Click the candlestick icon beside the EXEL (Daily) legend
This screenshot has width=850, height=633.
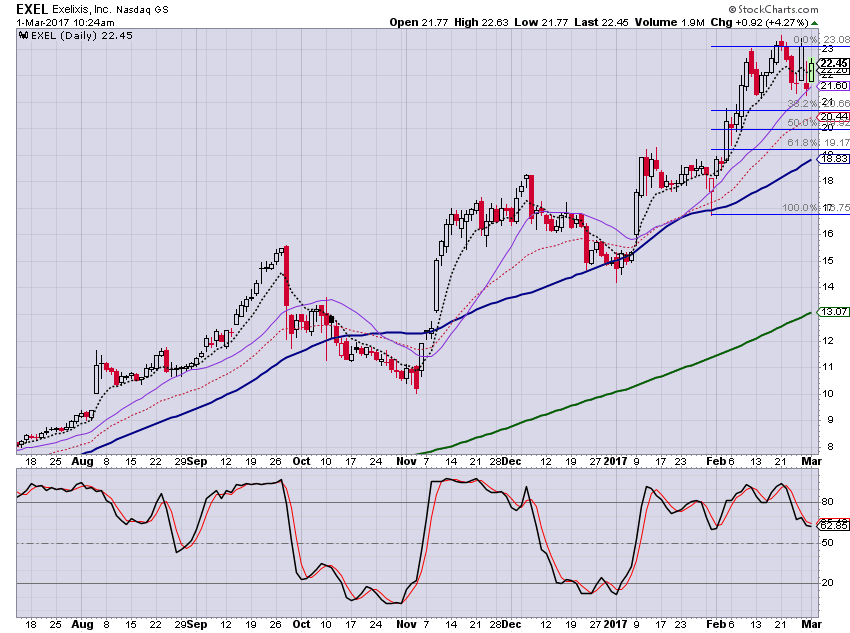pyautogui.click(x=23, y=36)
